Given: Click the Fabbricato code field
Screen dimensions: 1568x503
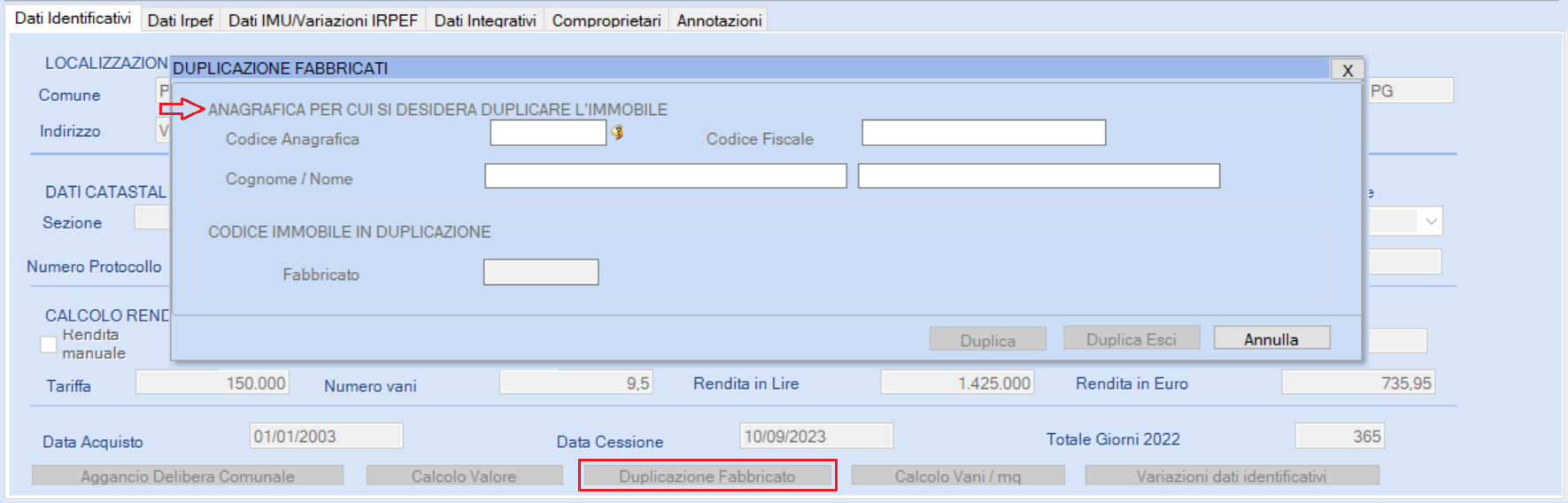Looking at the screenshot, I should (x=541, y=272).
